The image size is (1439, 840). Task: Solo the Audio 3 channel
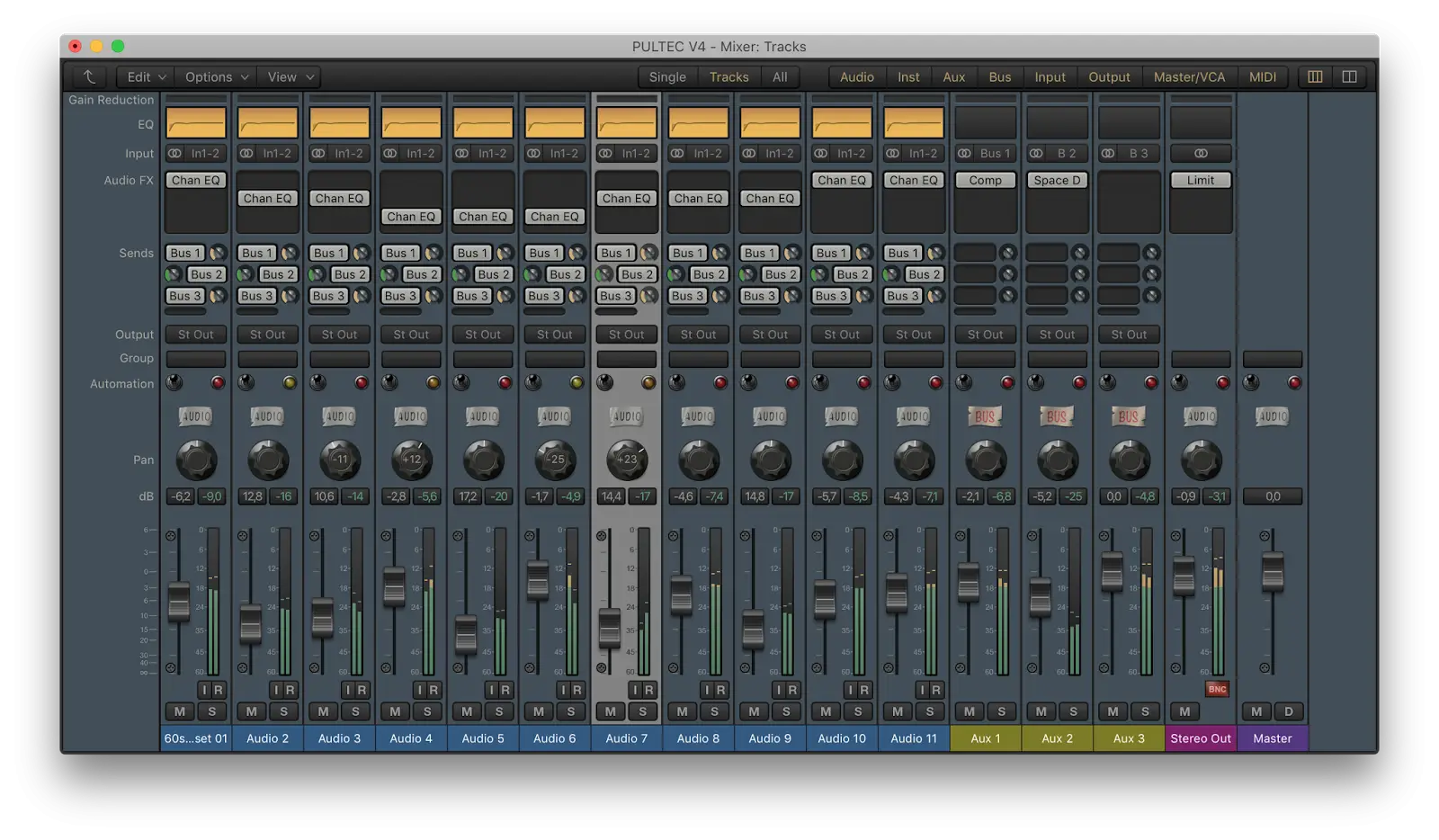(355, 711)
